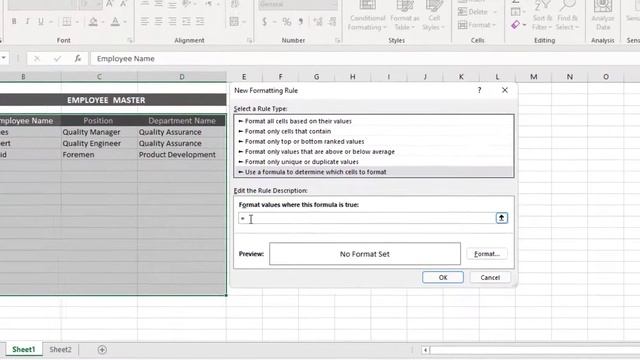Open Alignment group dialog launcher
This screenshot has height=360, width=640.
pyautogui.click(x=249, y=40)
